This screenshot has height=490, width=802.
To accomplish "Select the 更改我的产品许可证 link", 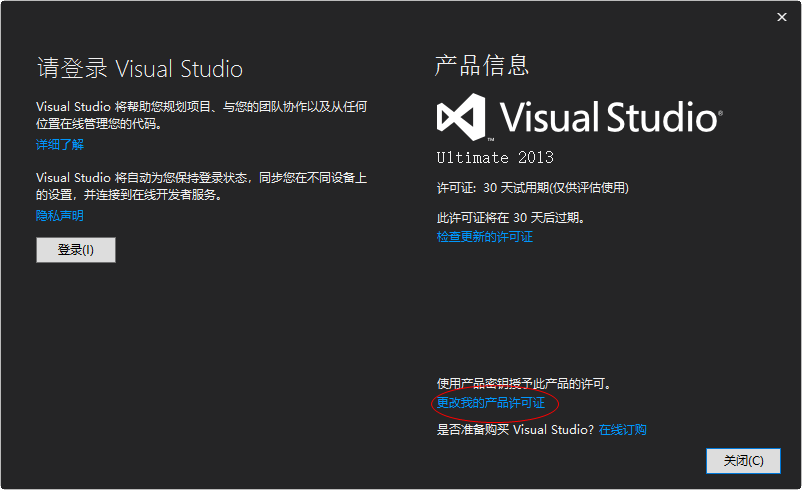I will [491, 403].
